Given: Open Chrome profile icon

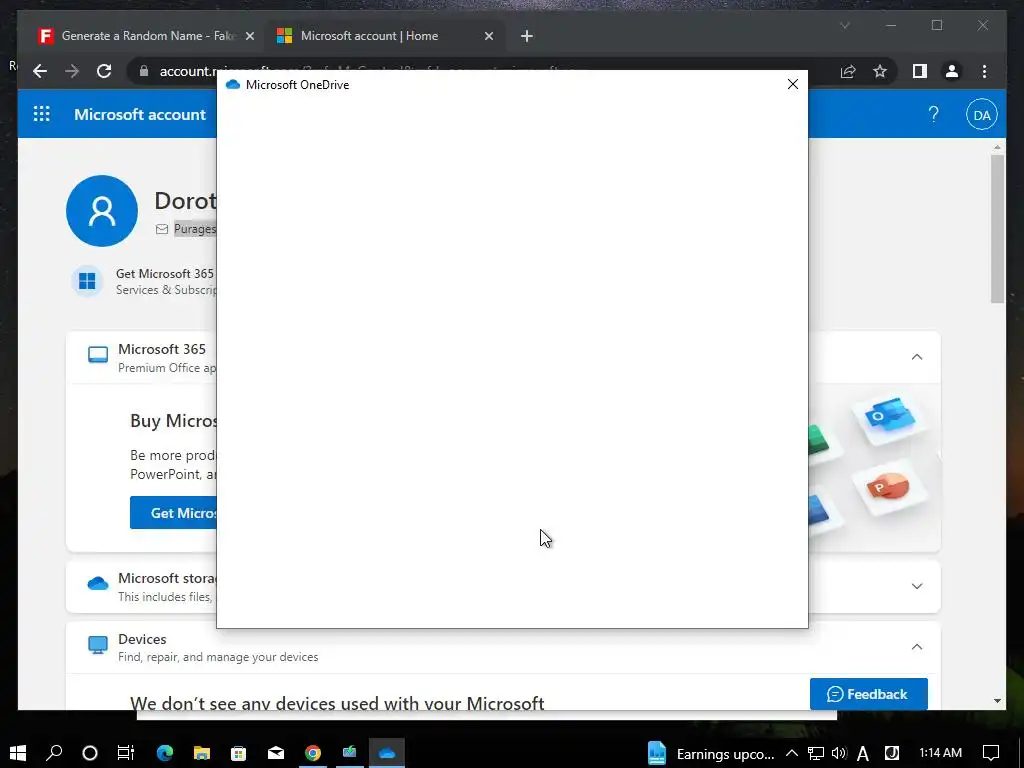Looking at the screenshot, I should (952, 71).
